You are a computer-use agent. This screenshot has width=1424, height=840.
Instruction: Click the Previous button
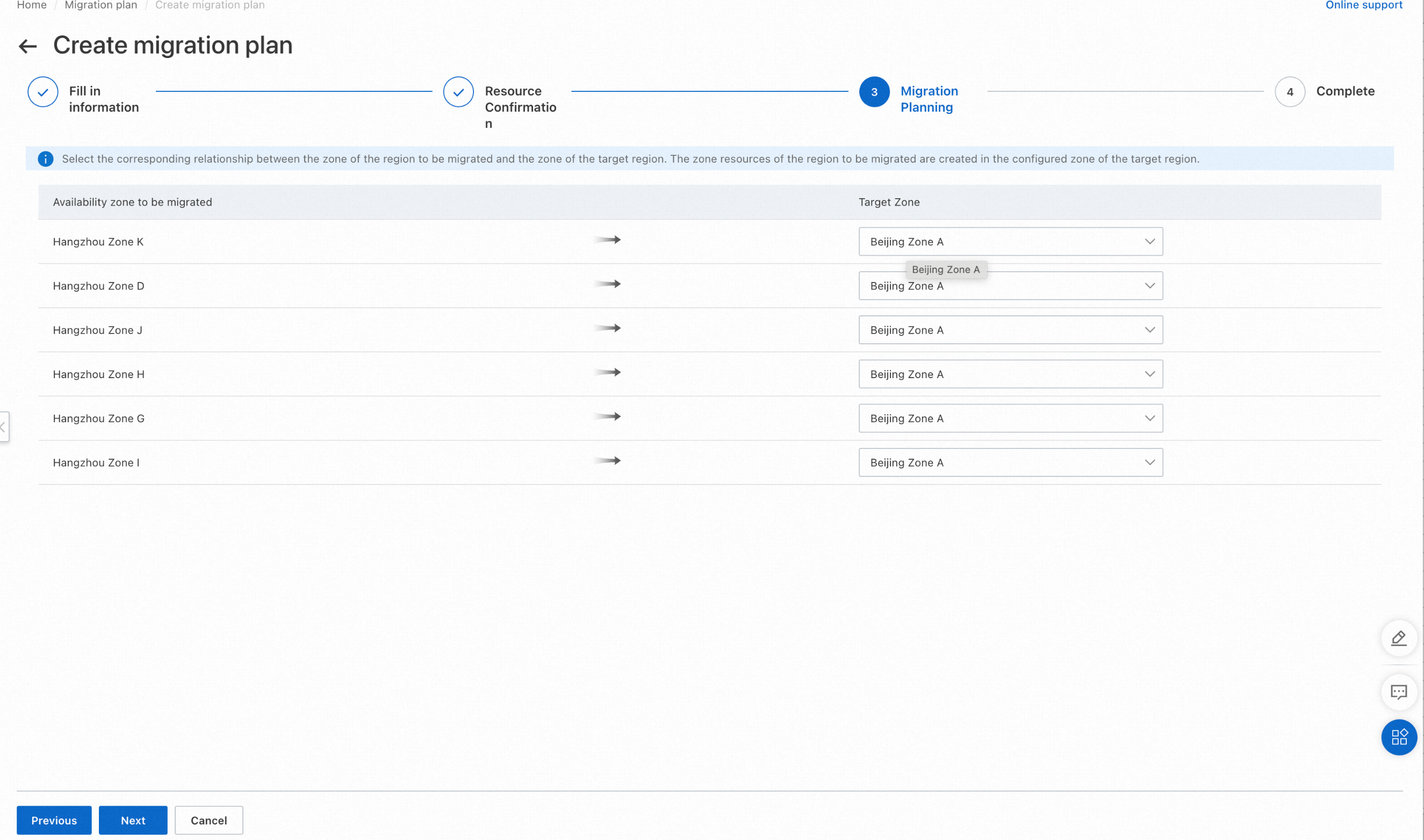click(x=54, y=820)
